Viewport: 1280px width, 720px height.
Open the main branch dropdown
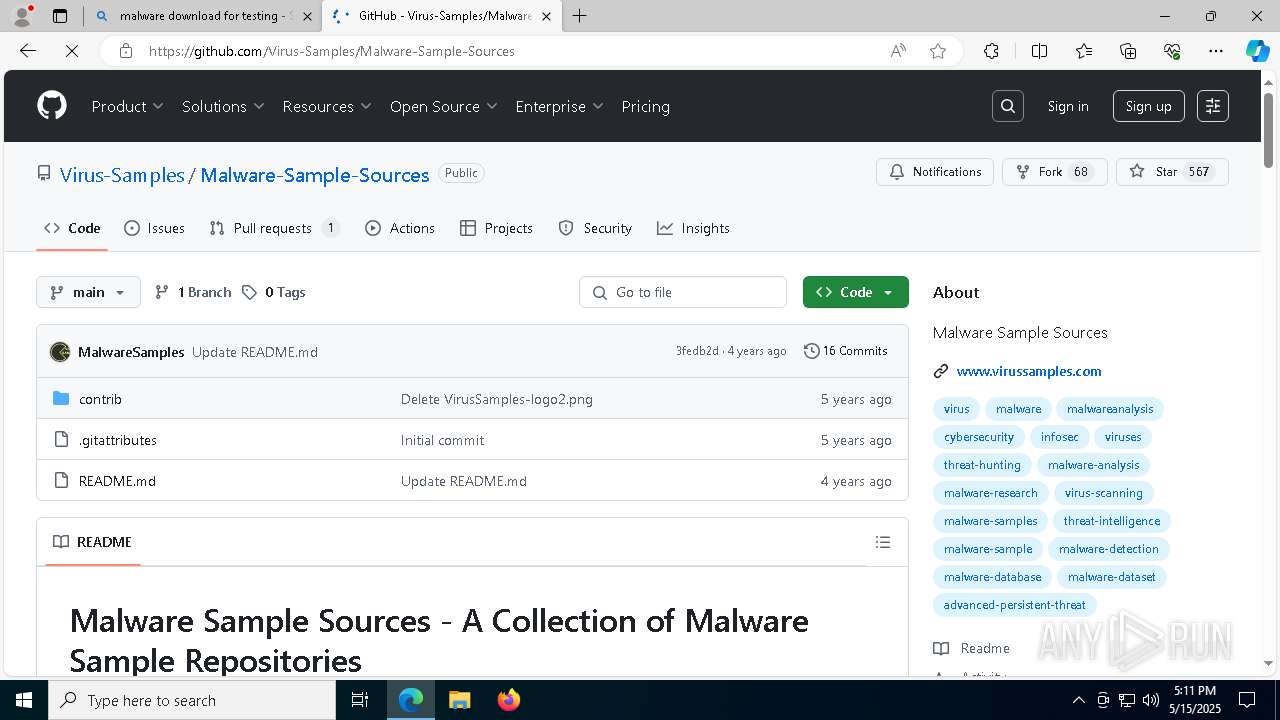click(88, 292)
